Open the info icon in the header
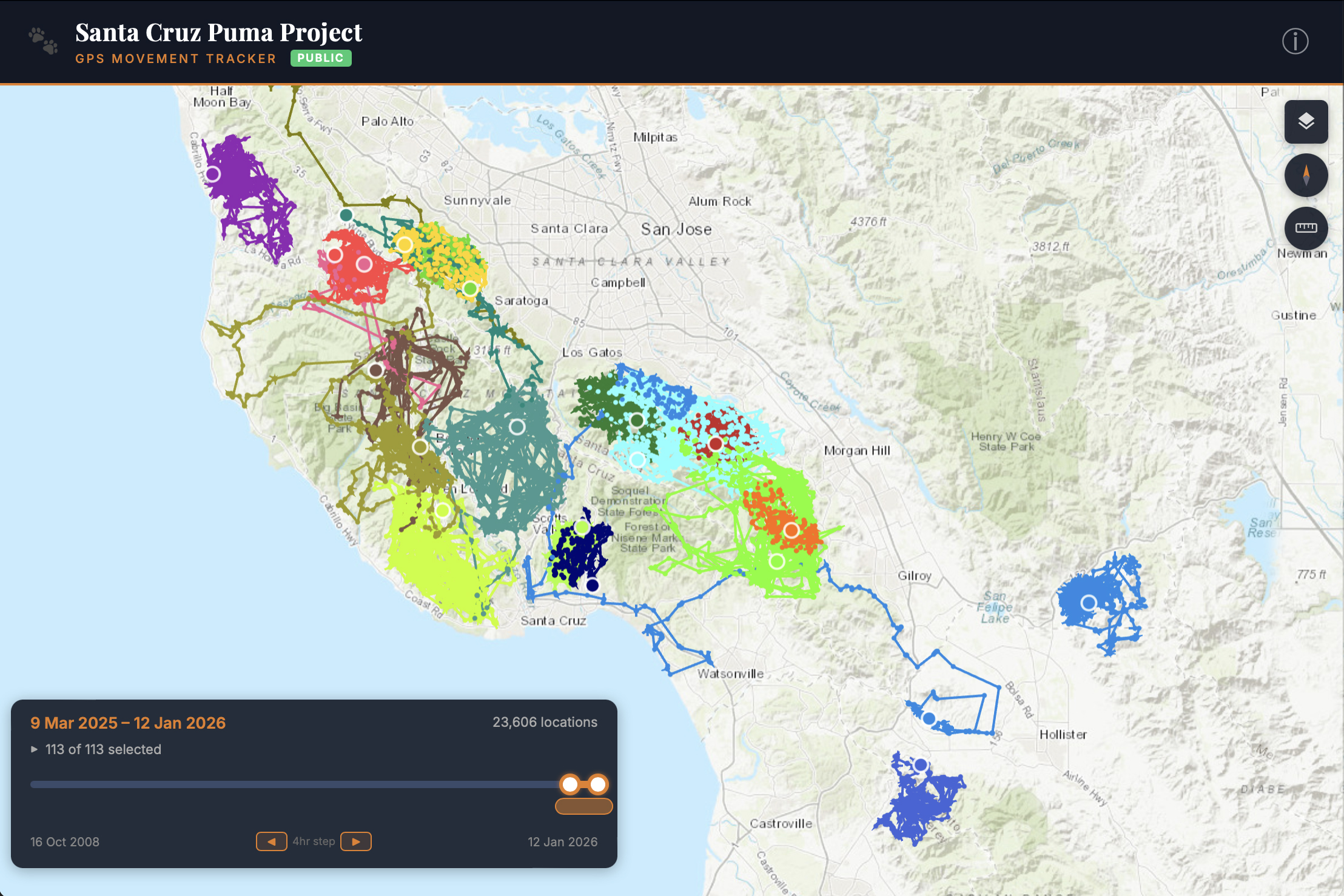 click(1295, 42)
